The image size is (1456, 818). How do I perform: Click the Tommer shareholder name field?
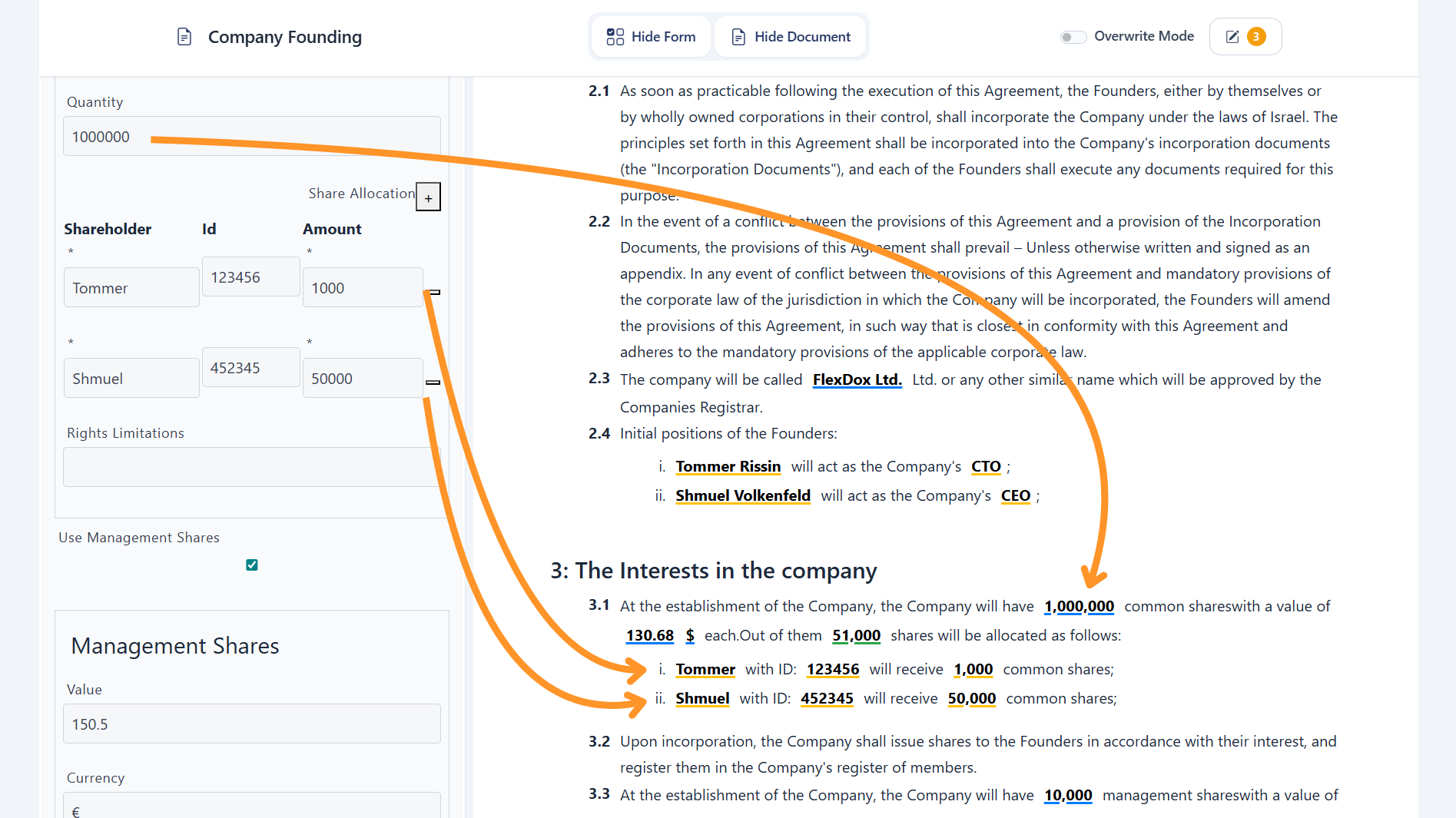[131, 288]
